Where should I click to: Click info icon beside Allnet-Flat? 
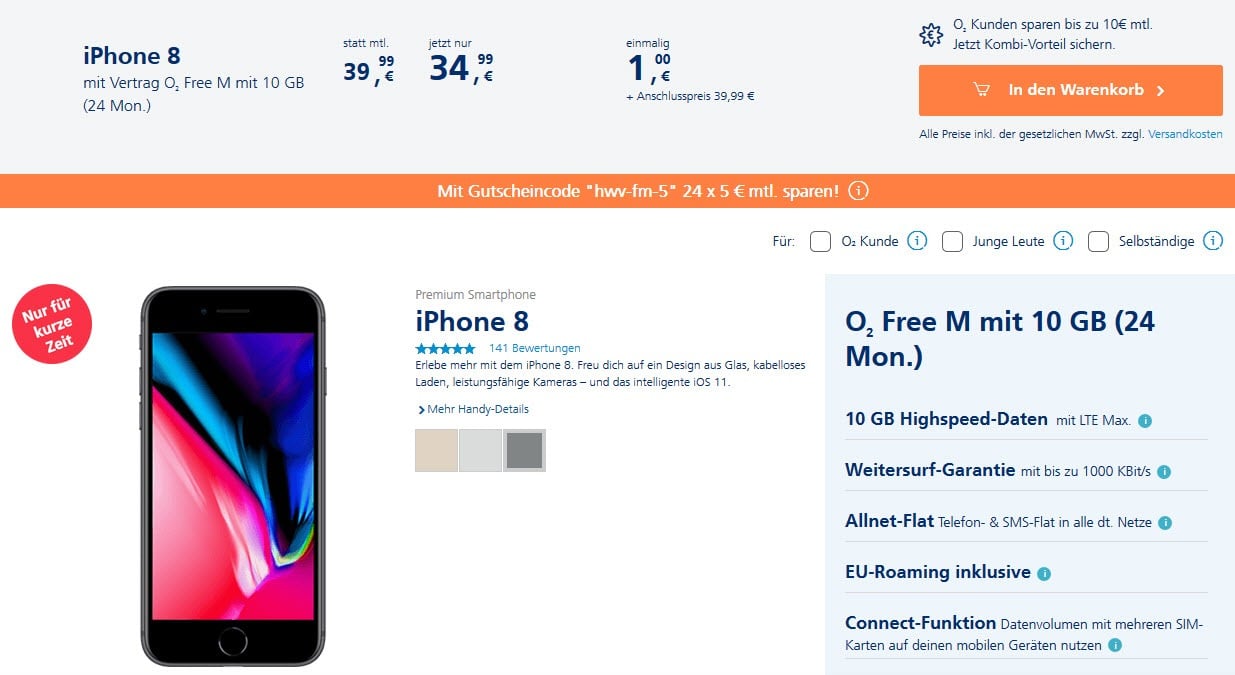(x=1165, y=523)
